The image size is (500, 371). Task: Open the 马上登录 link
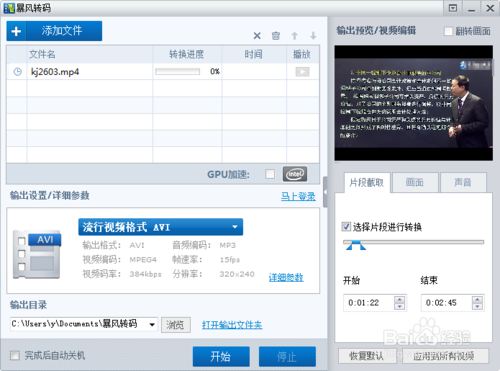(298, 196)
